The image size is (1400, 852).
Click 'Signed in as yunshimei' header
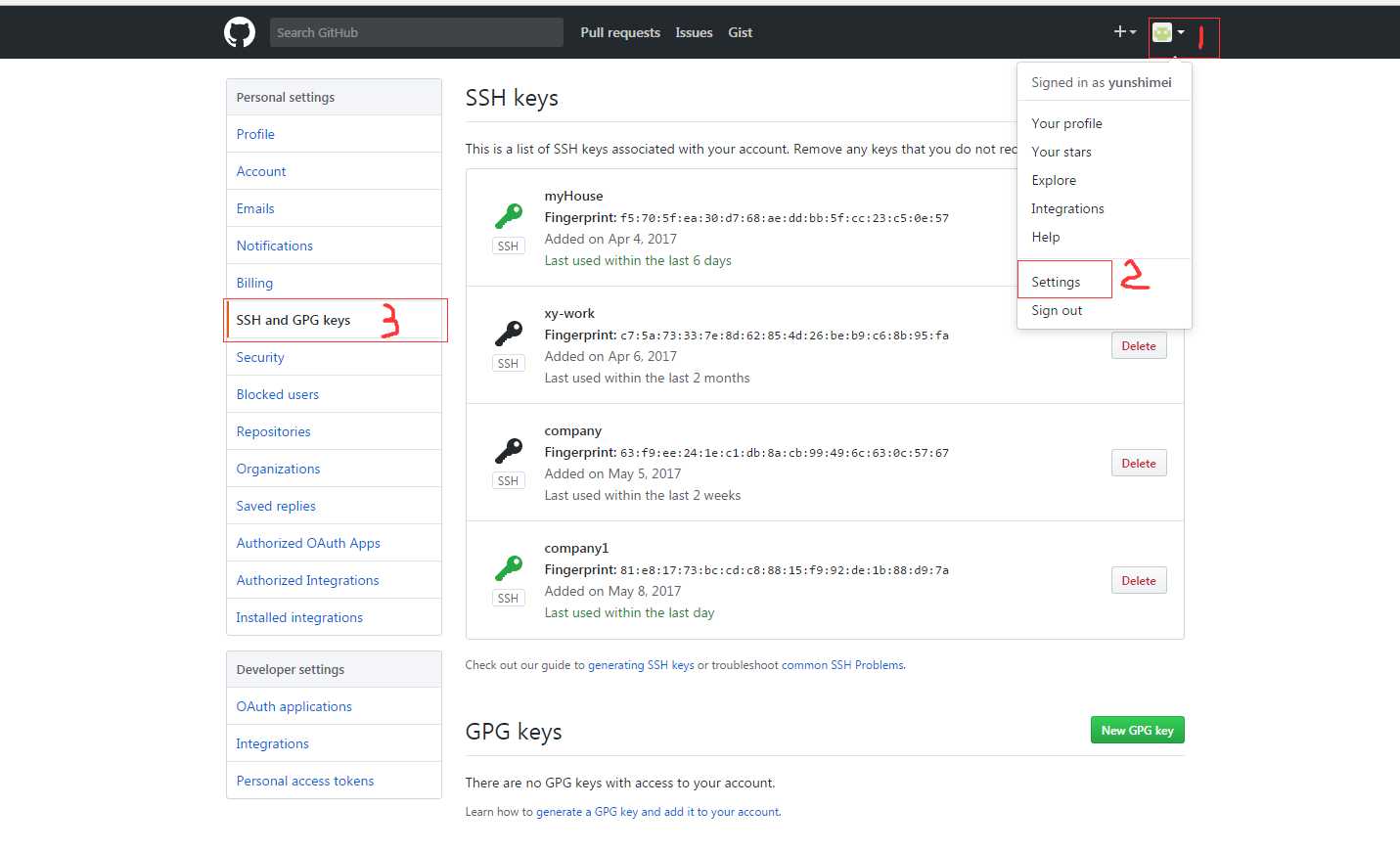click(1102, 82)
